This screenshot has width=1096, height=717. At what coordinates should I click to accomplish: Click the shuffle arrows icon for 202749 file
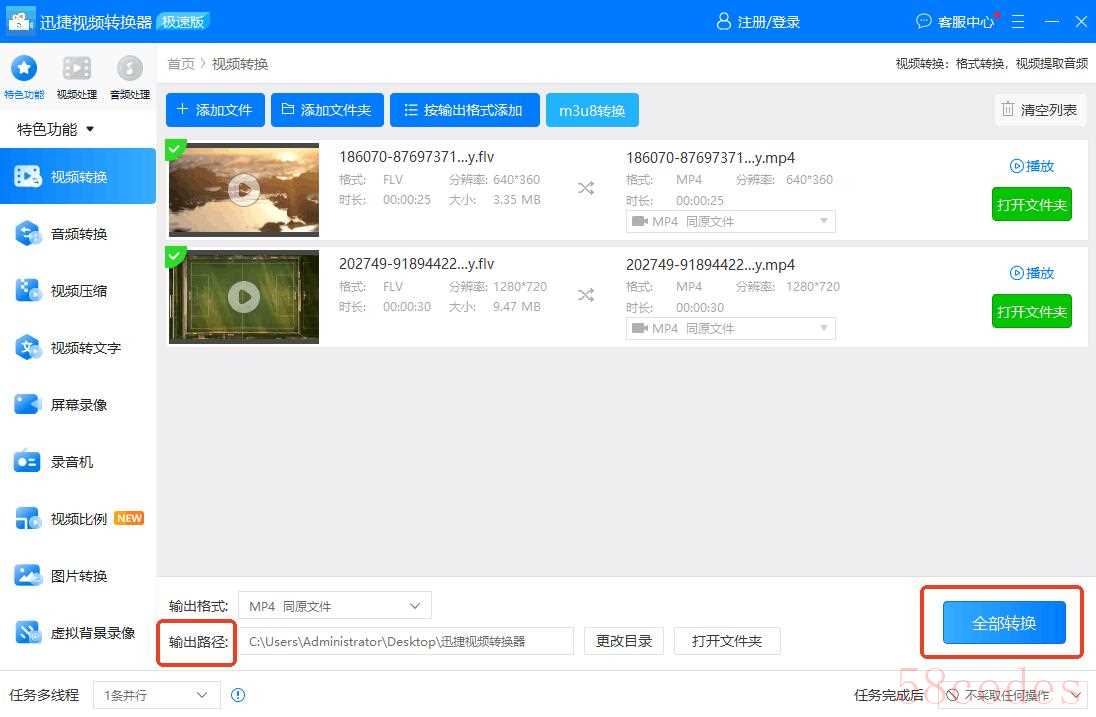[x=586, y=296]
